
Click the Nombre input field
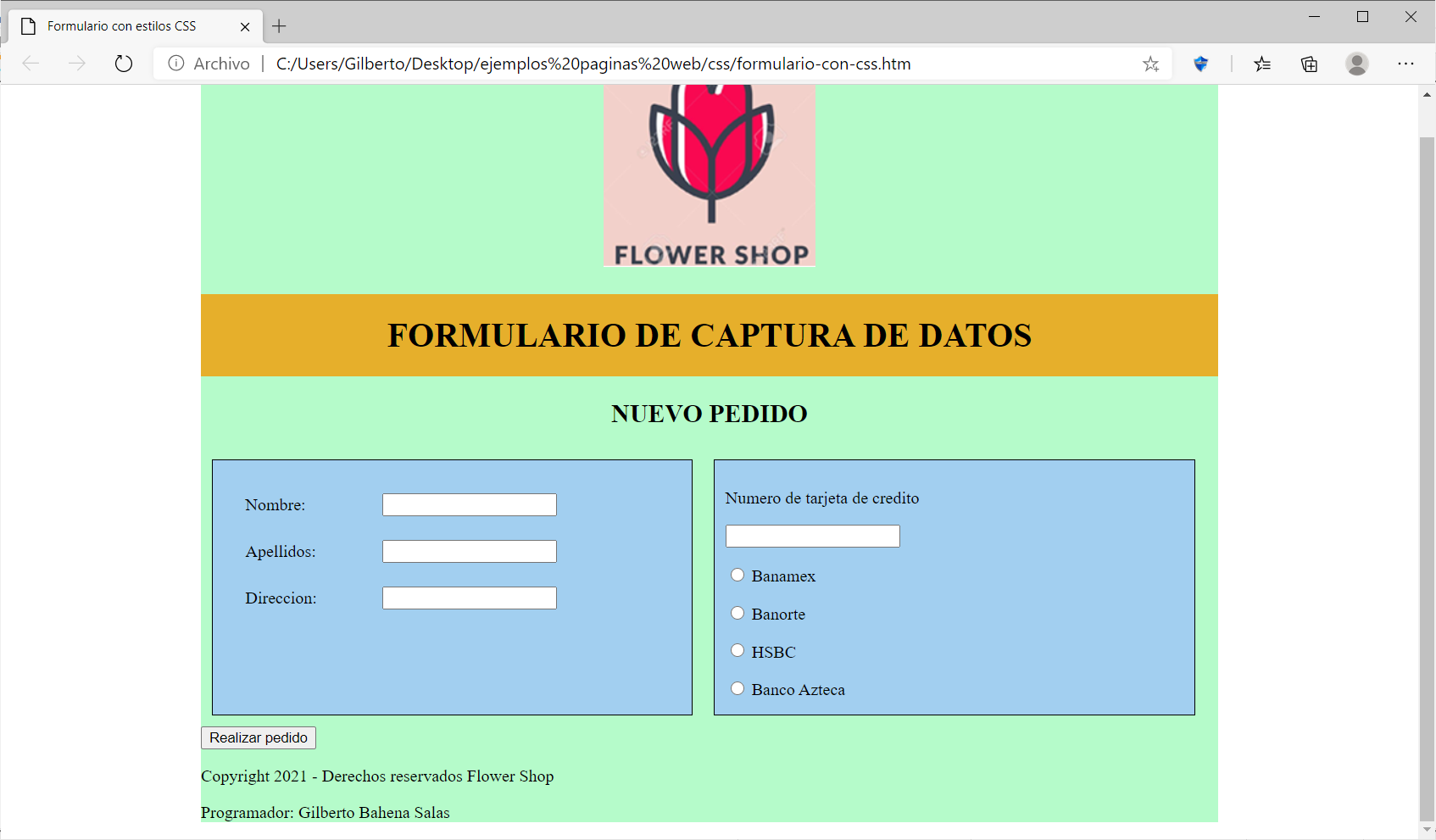pyautogui.click(x=470, y=504)
